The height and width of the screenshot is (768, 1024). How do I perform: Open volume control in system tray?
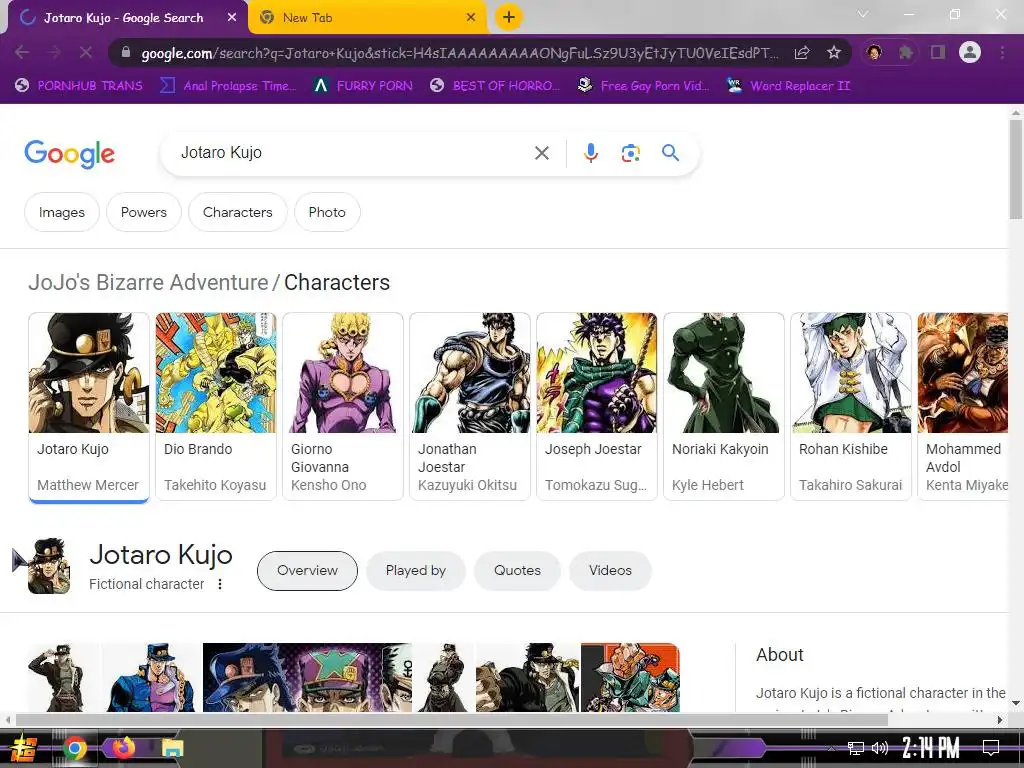click(x=880, y=748)
